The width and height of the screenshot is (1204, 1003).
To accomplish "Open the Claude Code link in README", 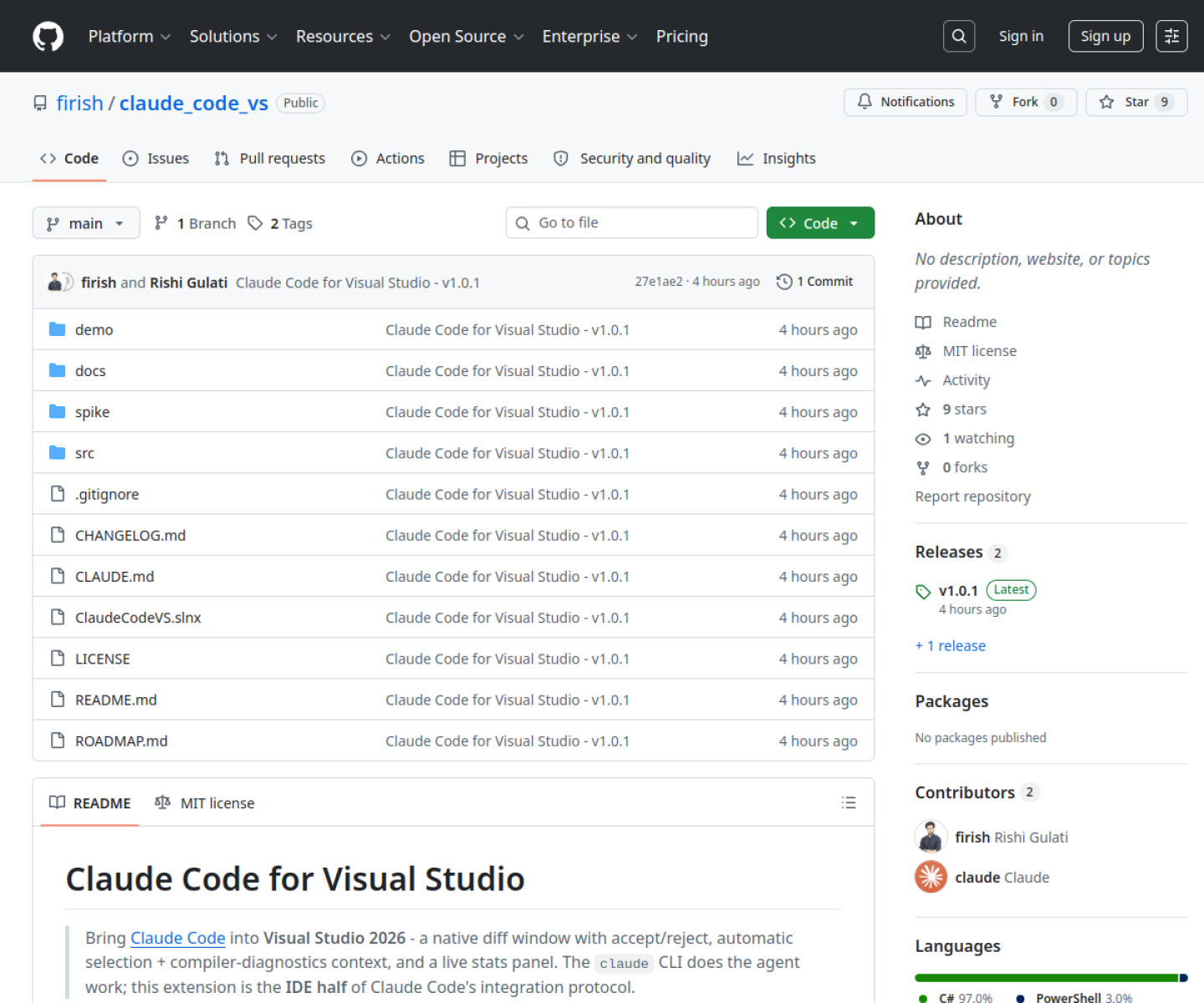I will click(178, 938).
